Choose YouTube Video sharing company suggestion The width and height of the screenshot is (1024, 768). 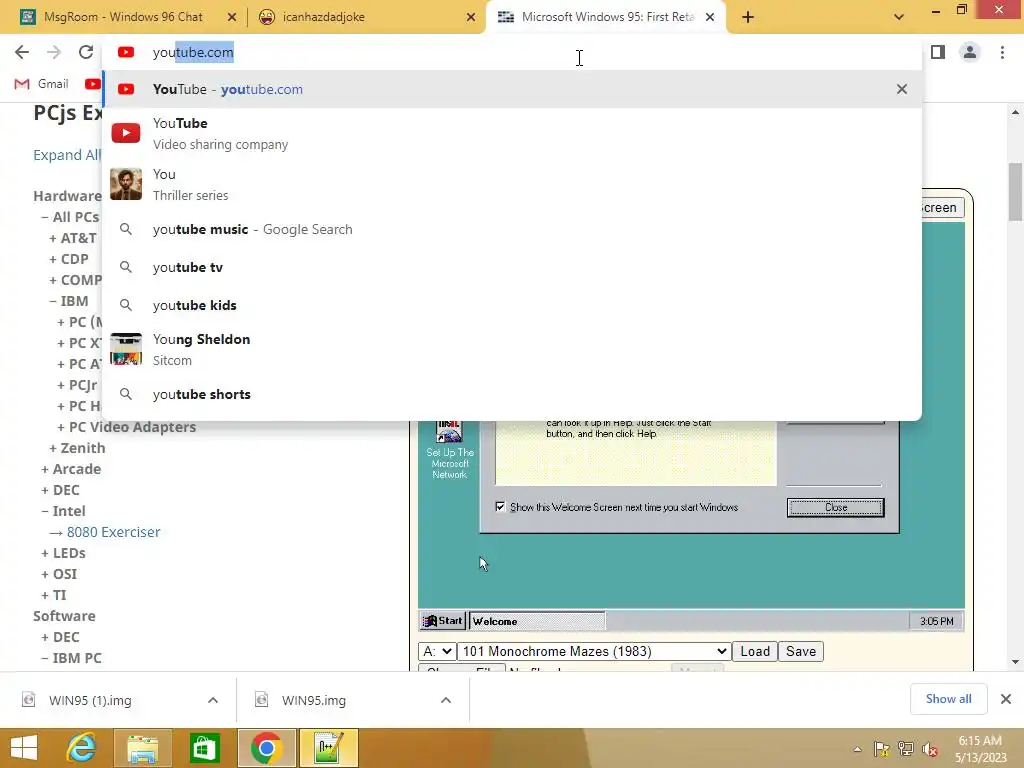point(512,133)
